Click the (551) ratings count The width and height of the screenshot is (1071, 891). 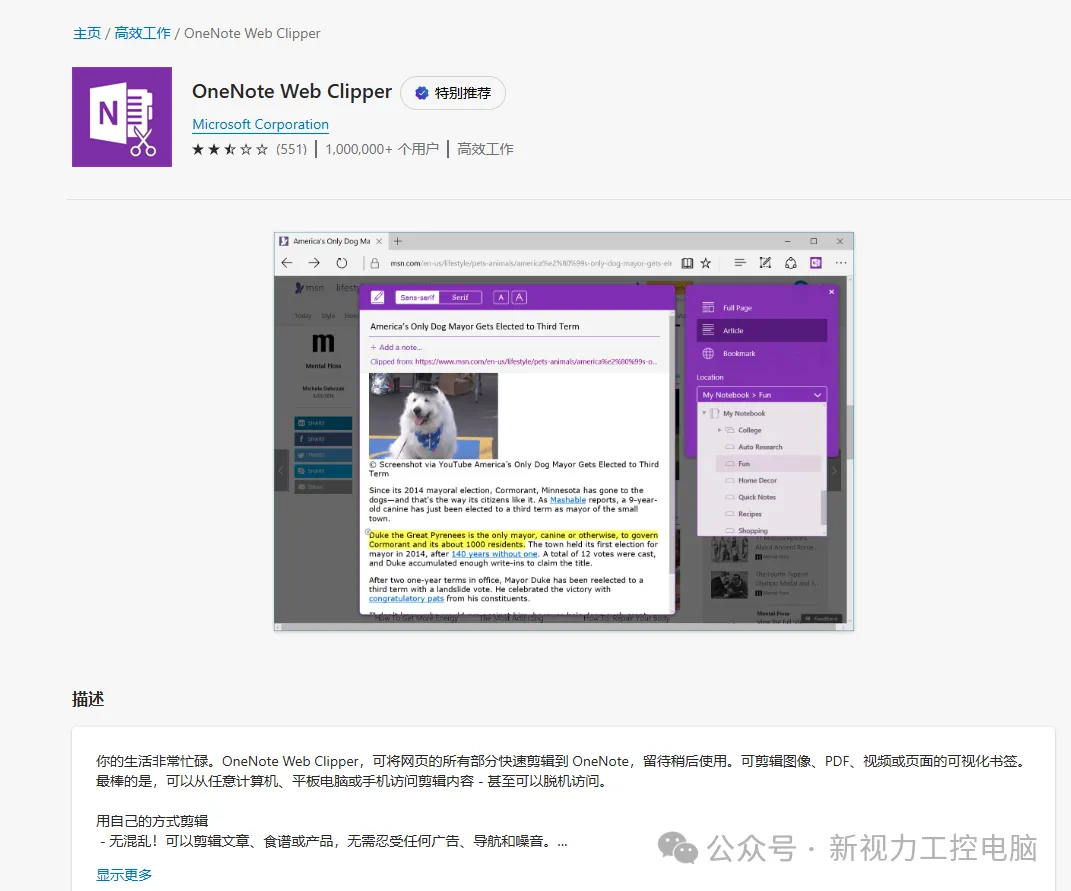292,149
